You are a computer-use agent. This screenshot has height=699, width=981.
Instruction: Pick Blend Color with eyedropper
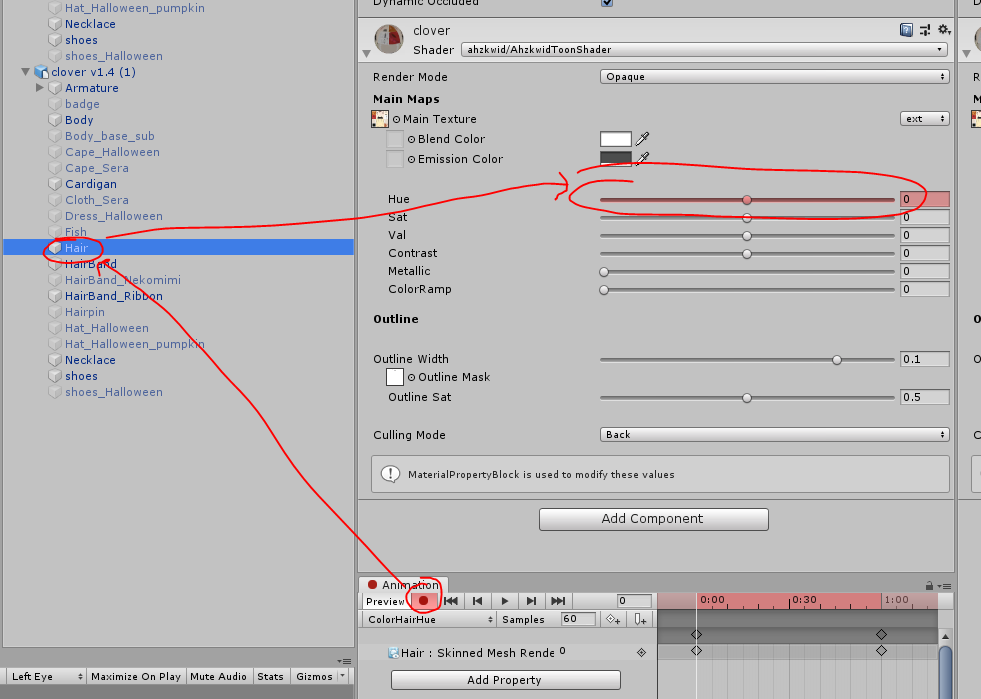pos(643,138)
